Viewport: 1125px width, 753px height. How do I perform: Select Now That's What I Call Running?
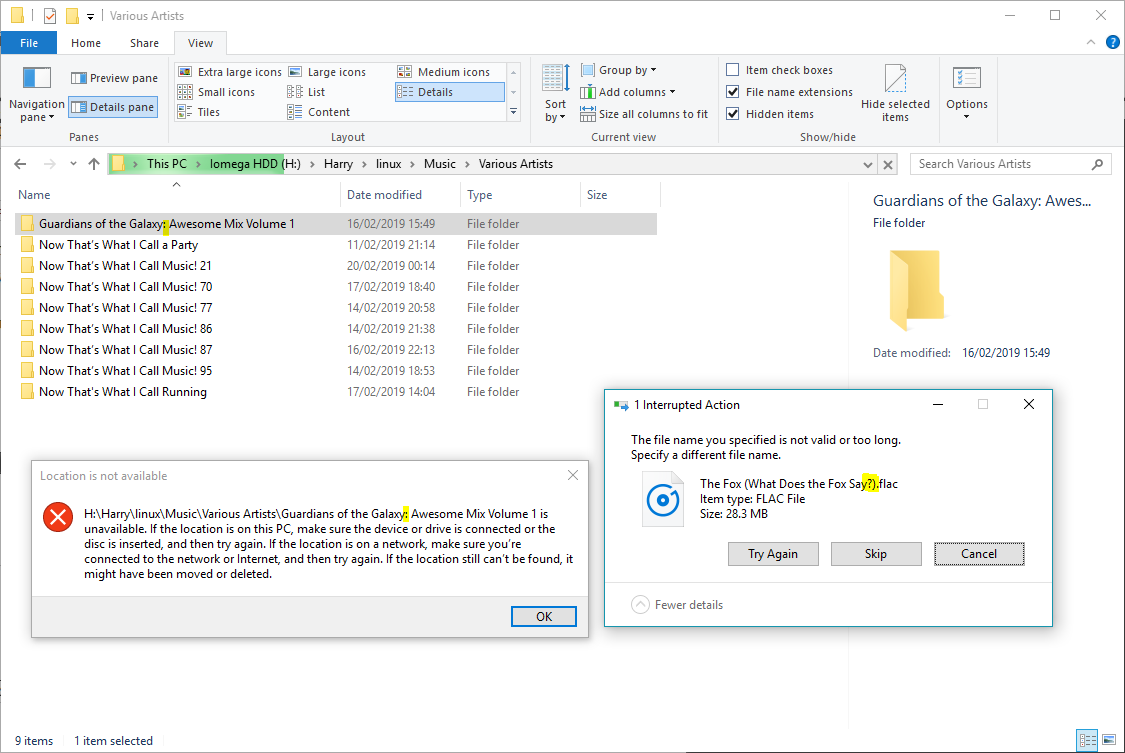click(x=336, y=392)
